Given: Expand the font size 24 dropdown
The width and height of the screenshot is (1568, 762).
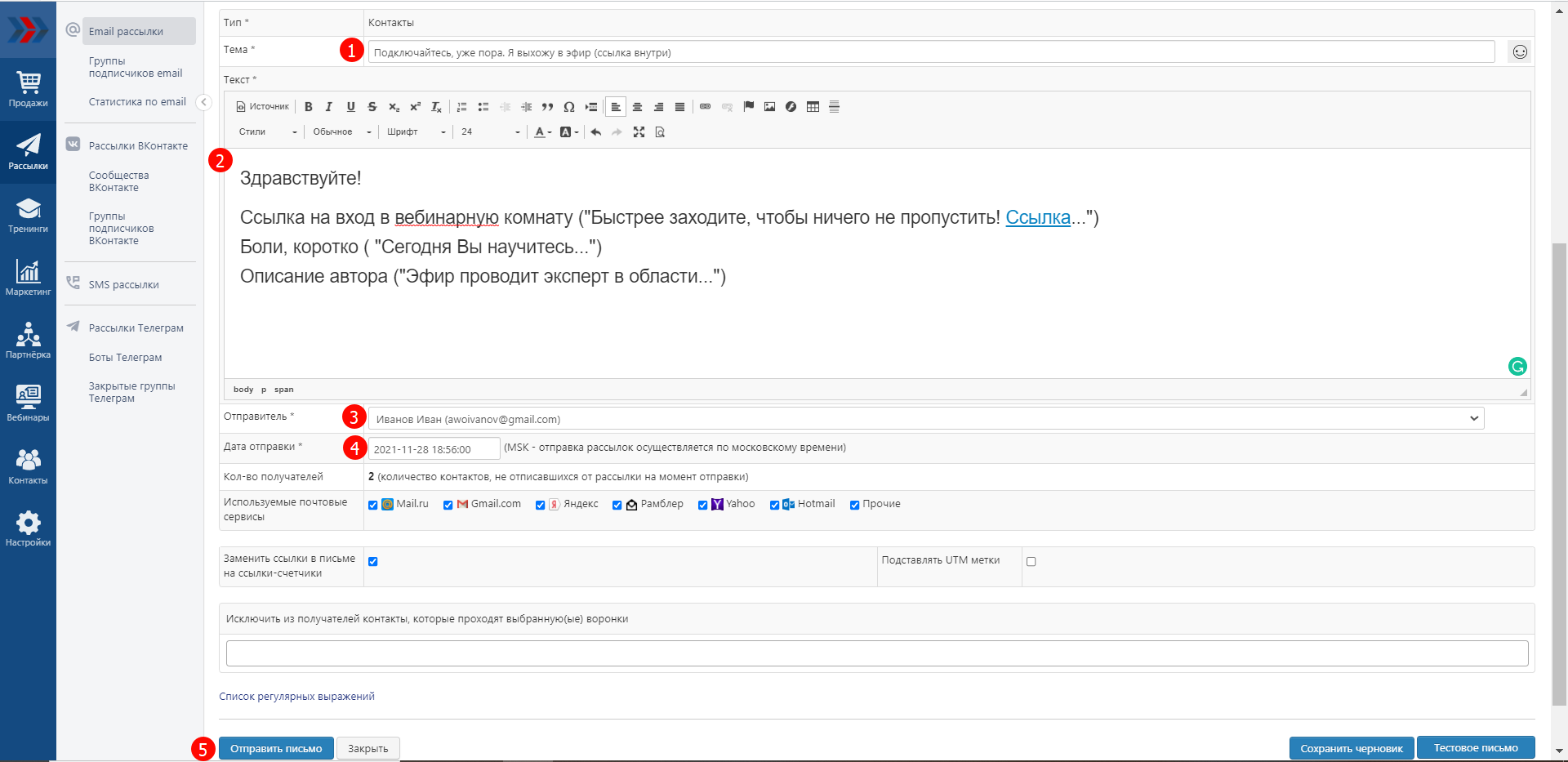Looking at the screenshot, I should pos(490,132).
